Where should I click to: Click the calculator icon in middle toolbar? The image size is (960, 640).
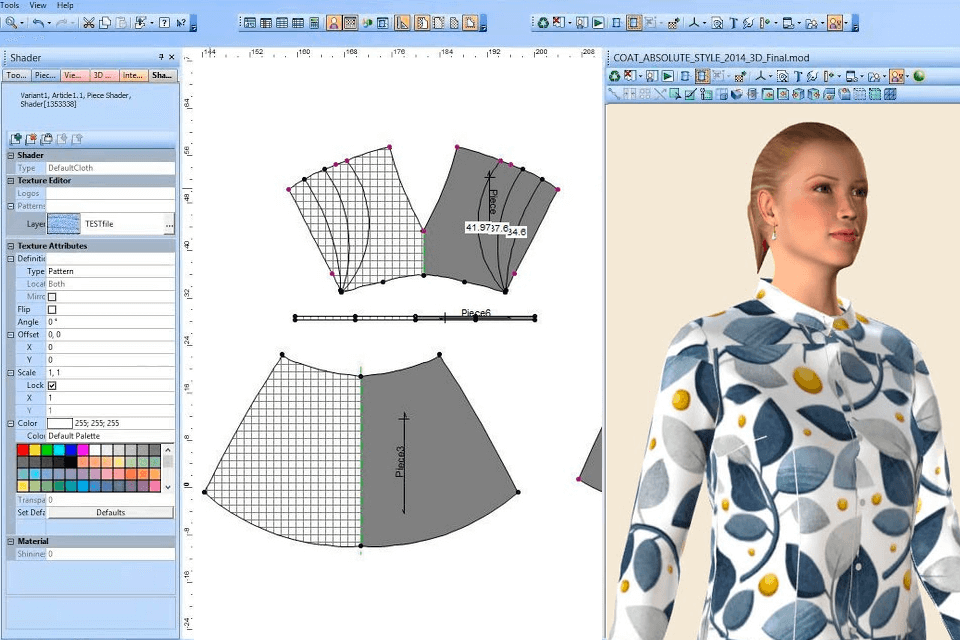pyautogui.click(x=314, y=23)
